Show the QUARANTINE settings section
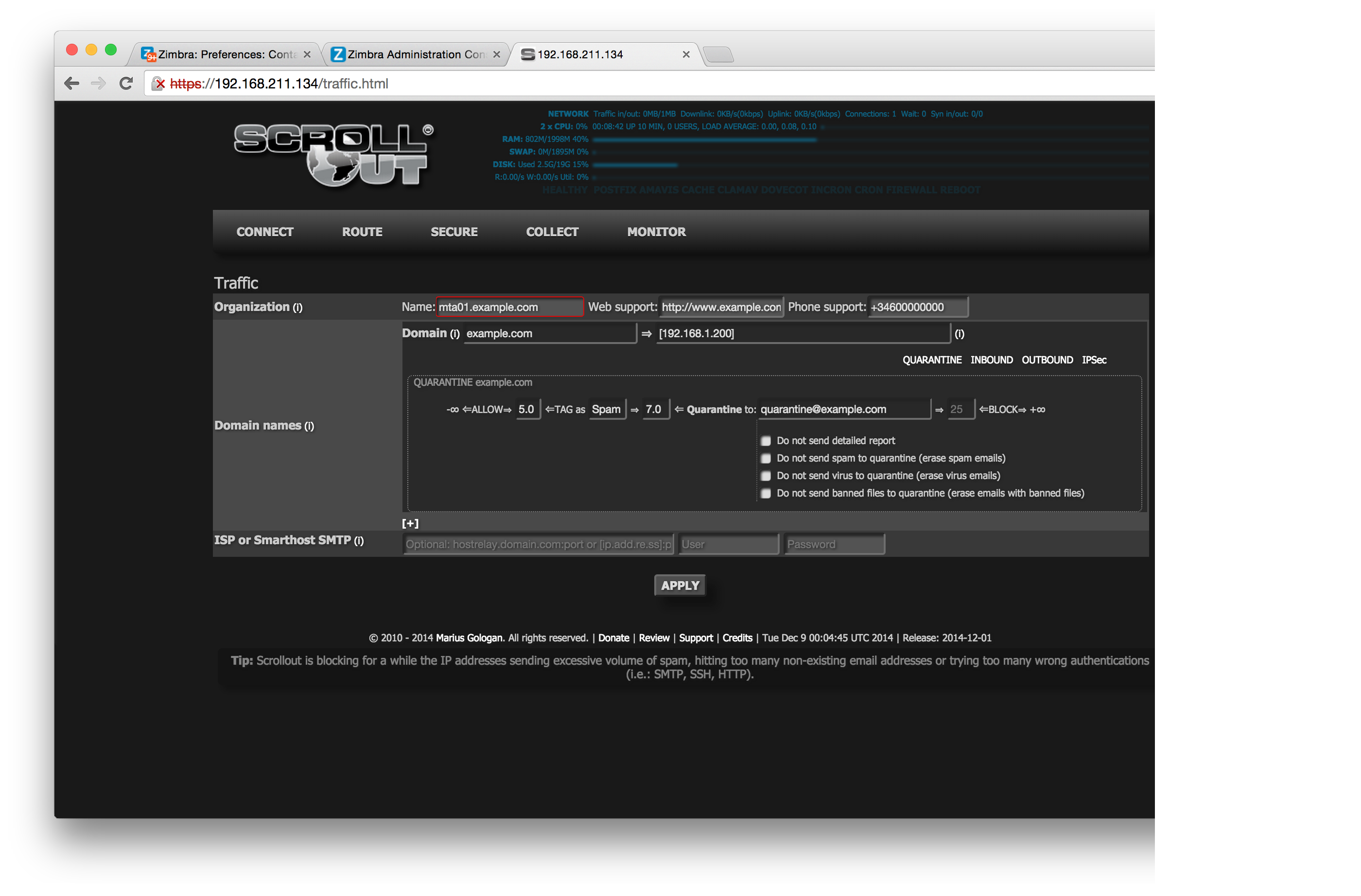This screenshot has width=1361, height=896. pos(932,360)
